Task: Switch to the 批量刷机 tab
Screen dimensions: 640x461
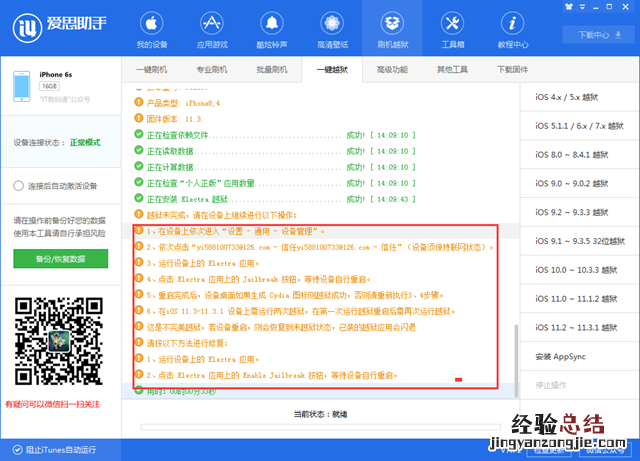Action: (x=272, y=69)
